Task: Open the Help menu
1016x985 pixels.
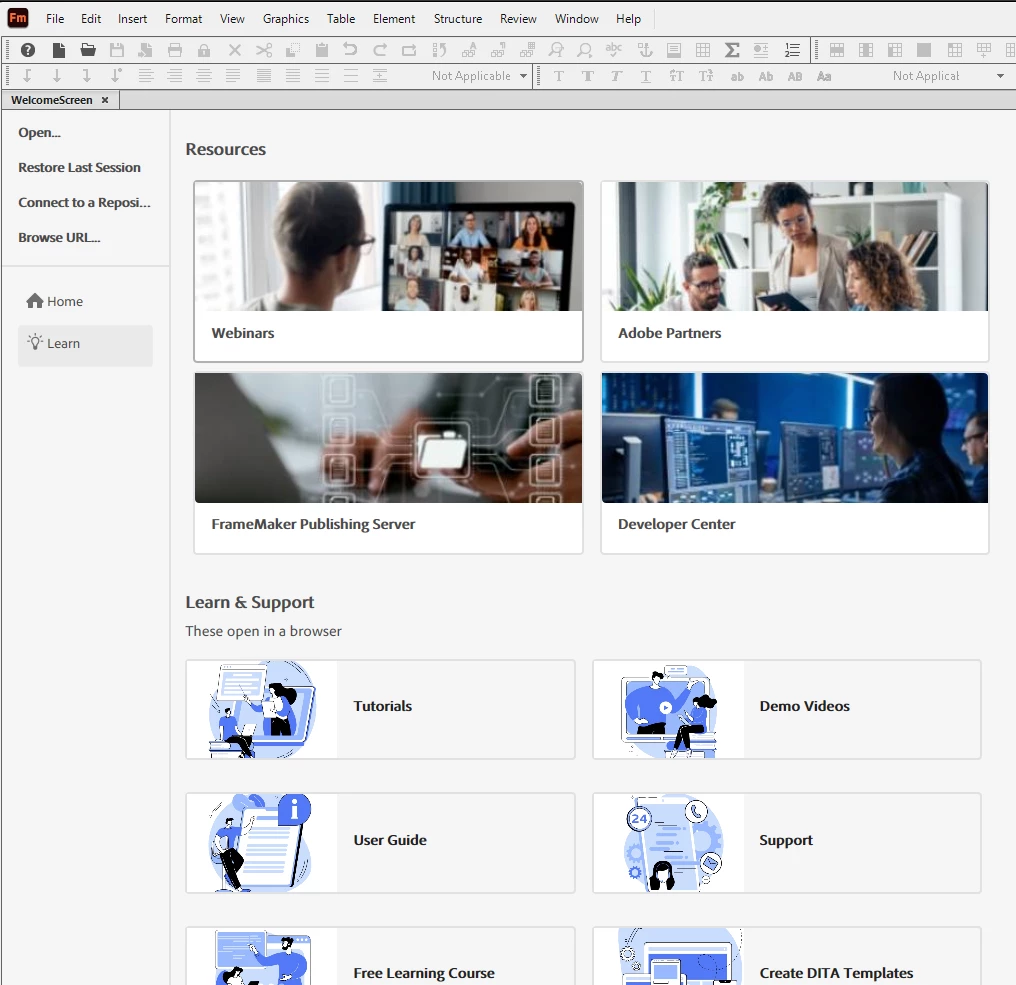Action: click(628, 19)
